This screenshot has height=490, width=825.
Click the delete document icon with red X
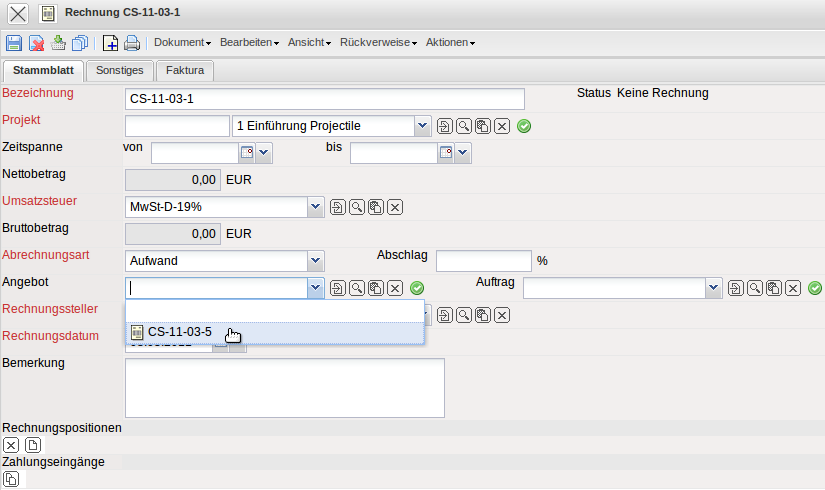[x=36, y=43]
